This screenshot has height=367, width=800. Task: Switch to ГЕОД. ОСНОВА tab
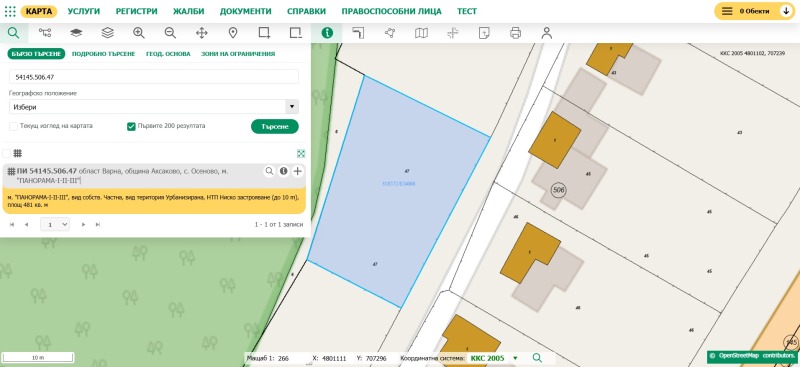coord(168,54)
